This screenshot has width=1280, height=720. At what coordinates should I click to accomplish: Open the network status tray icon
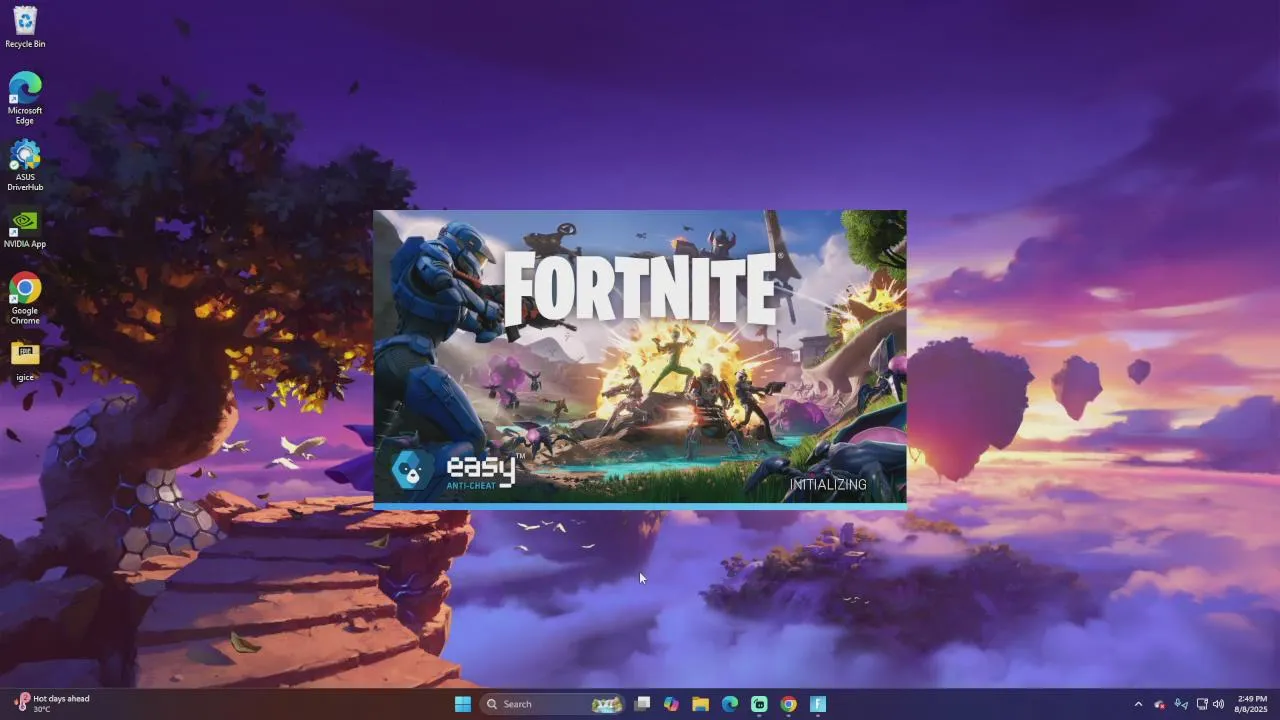(1202, 704)
